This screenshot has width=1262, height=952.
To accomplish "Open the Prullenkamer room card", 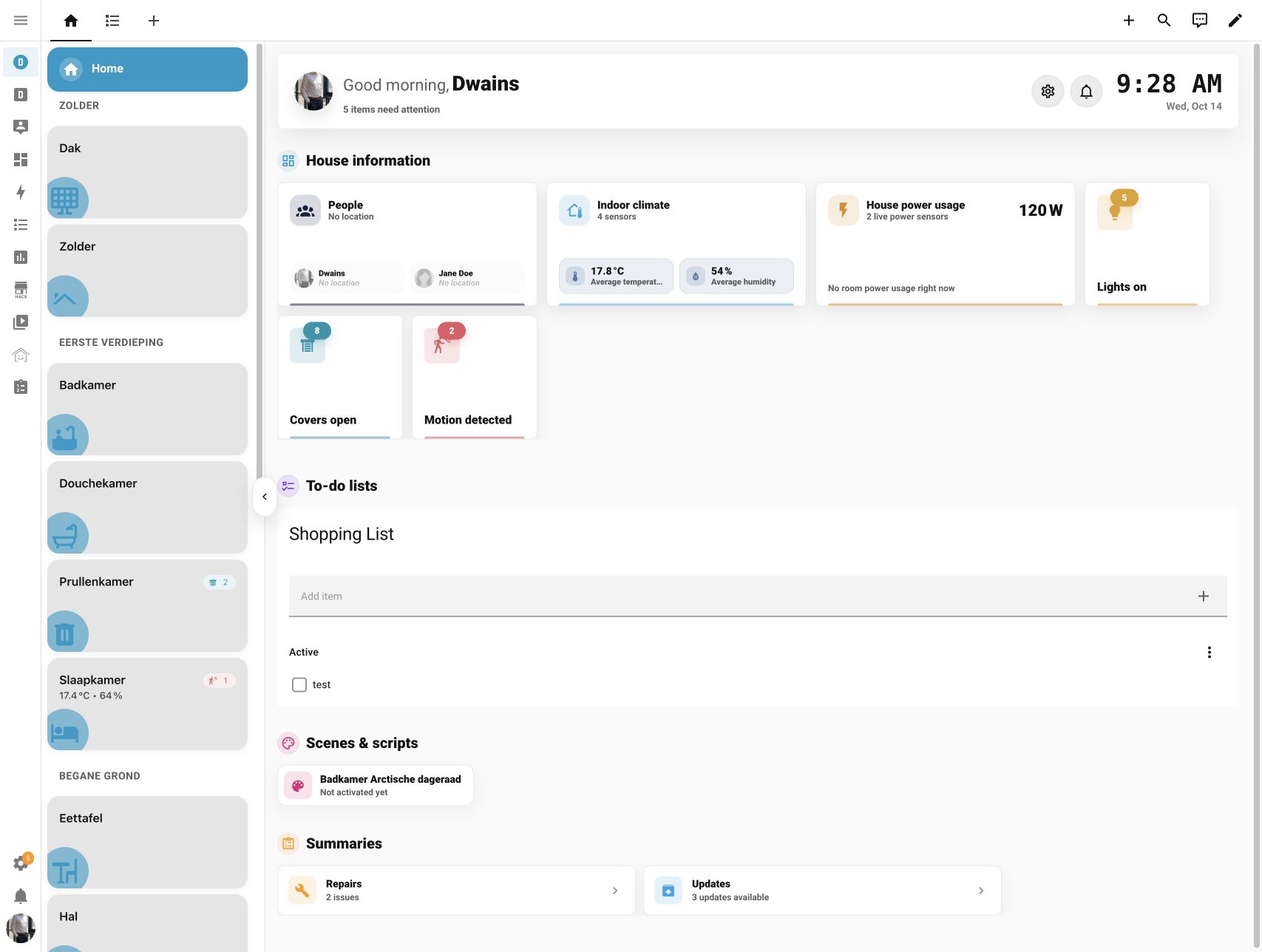I will tap(147, 605).
